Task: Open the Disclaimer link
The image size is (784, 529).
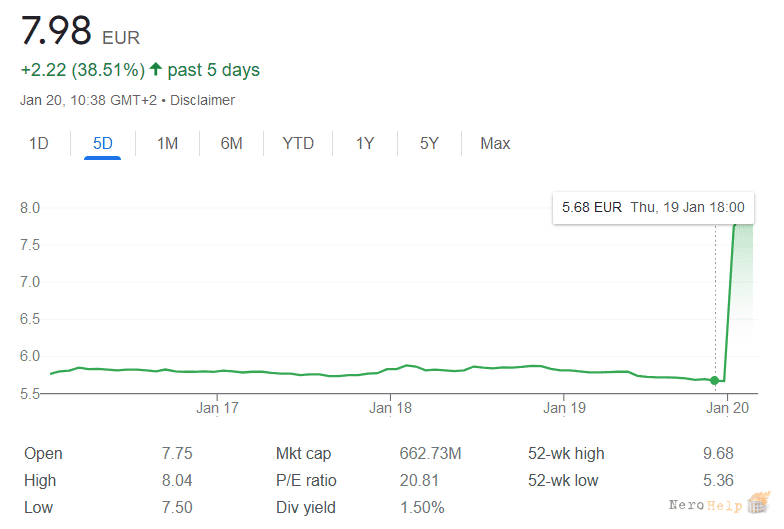Action: point(202,100)
